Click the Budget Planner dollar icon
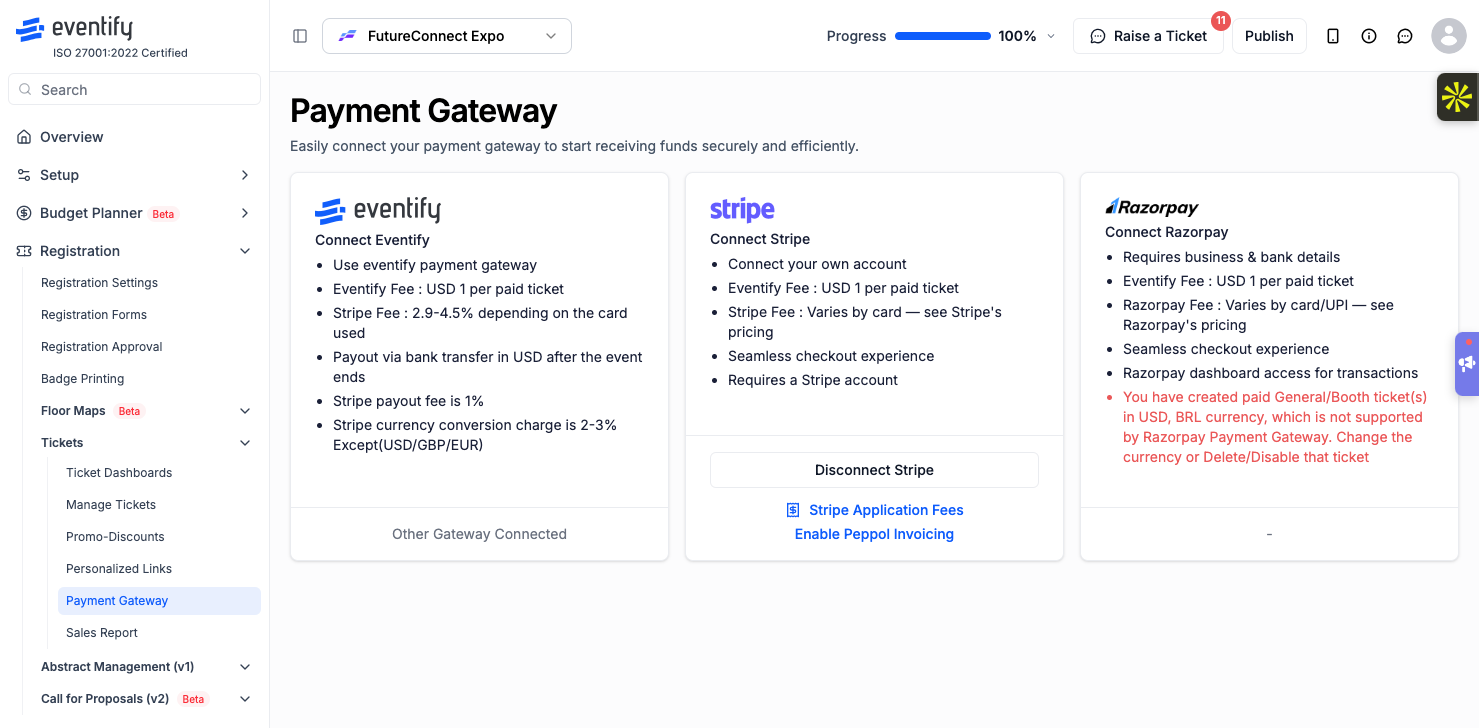The height and width of the screenshot is (728, 1479). (x=24, y=213)
